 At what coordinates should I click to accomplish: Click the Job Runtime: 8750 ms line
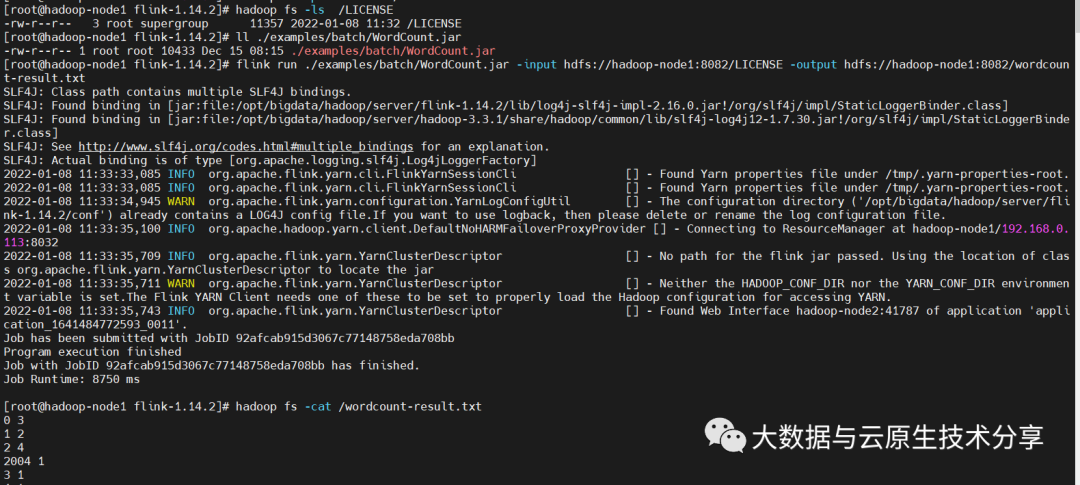coord(72,379)
